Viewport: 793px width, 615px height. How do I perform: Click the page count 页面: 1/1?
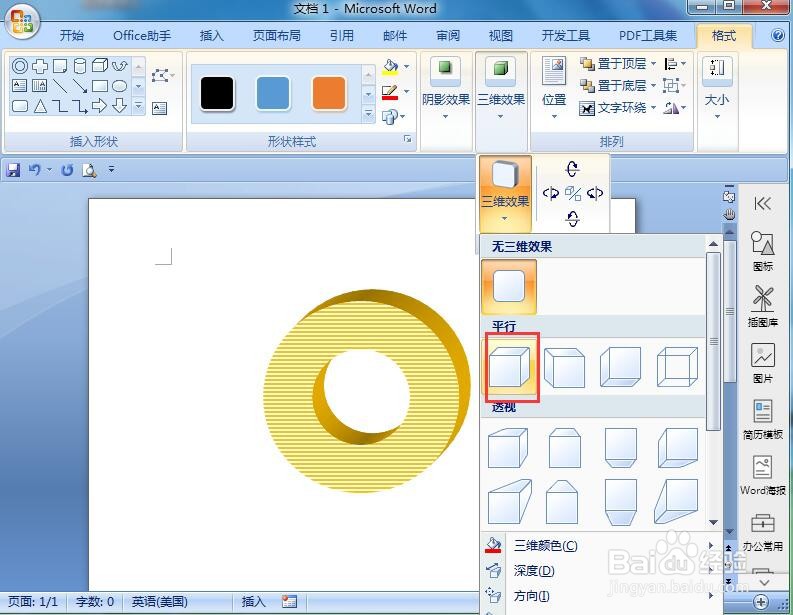coord(33,602)
